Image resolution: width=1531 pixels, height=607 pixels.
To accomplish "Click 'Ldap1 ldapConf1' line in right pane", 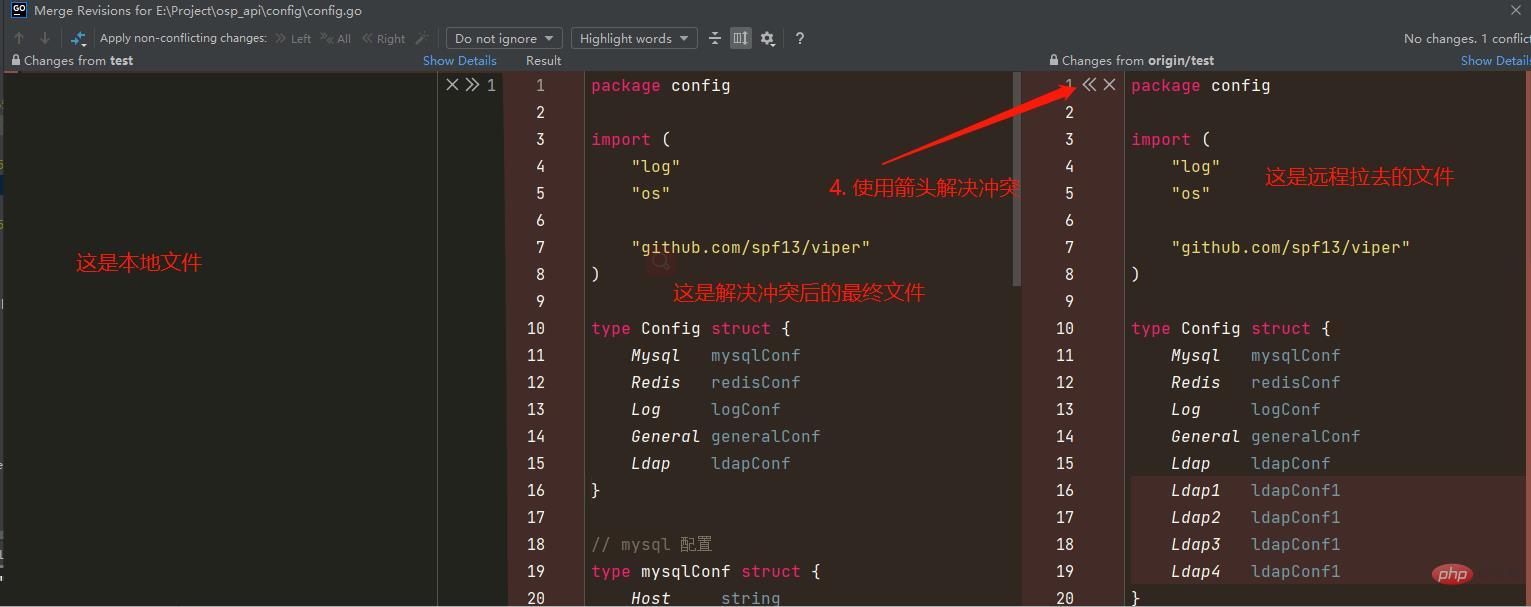I will (1255, 490).
